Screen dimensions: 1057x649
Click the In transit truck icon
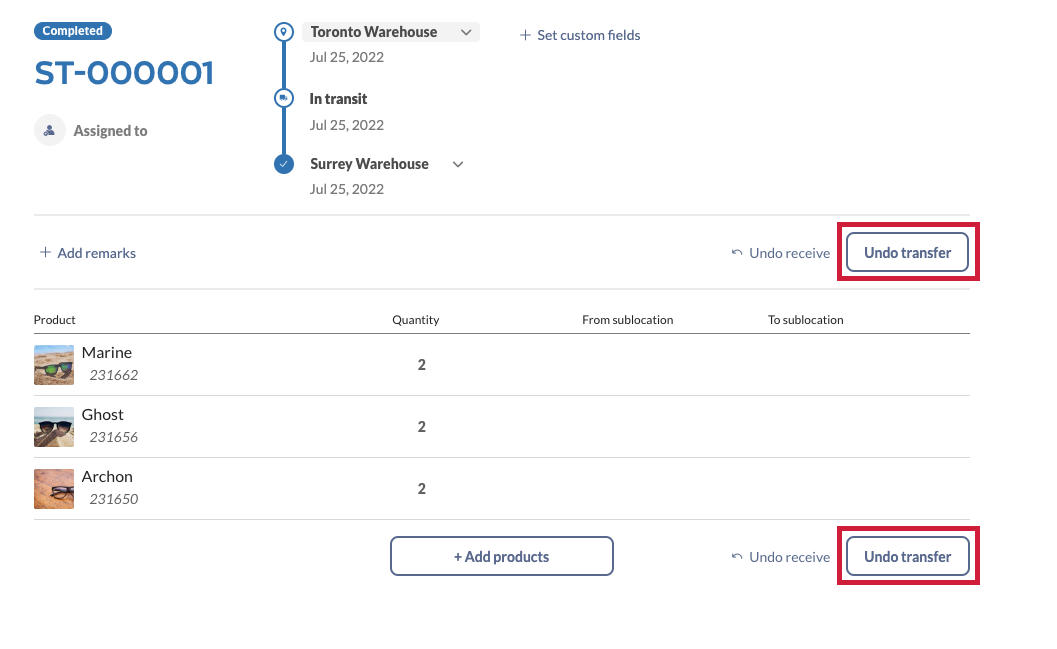tap(284, 98)
